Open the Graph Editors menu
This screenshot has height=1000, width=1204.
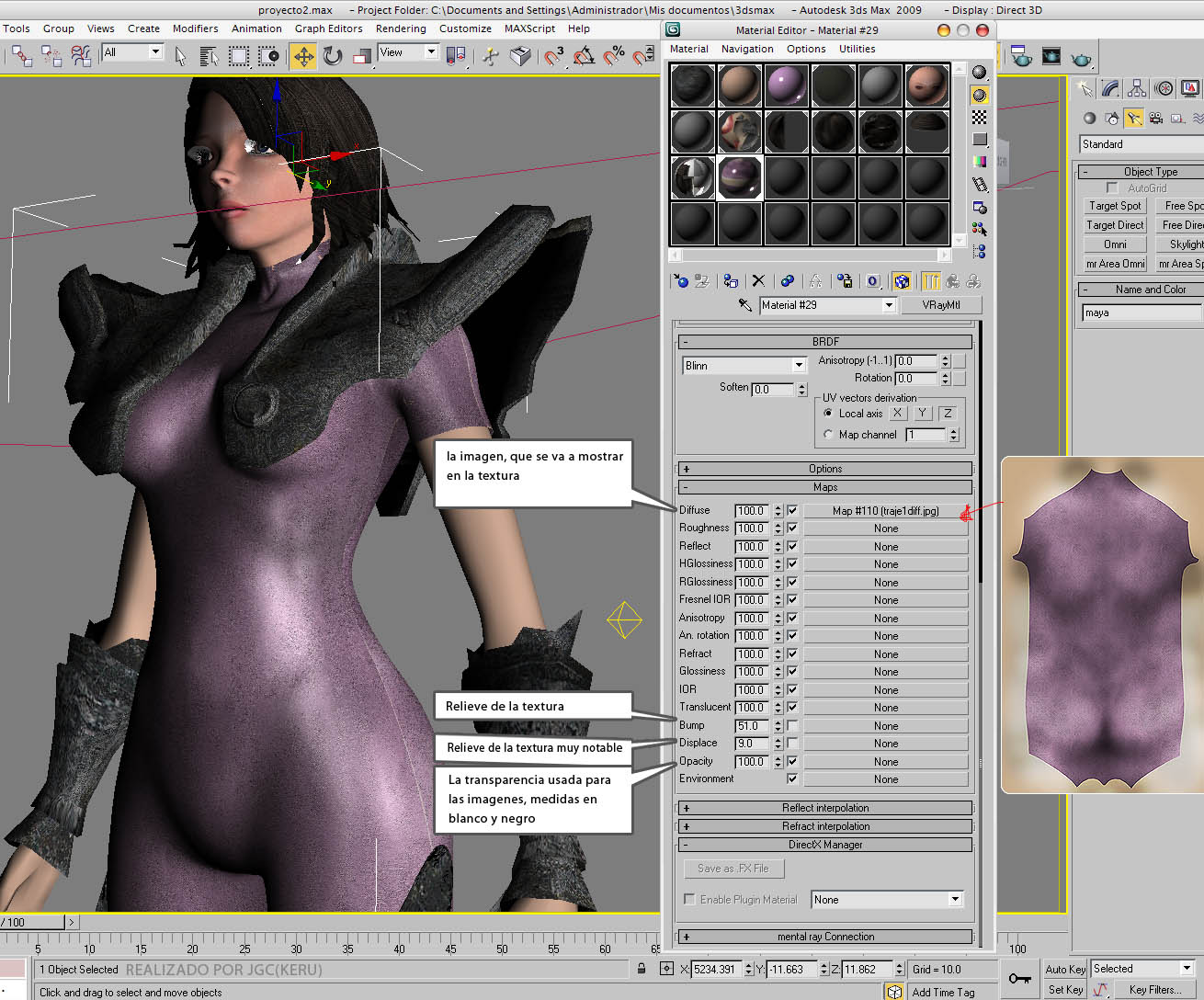tap(328, 28)
